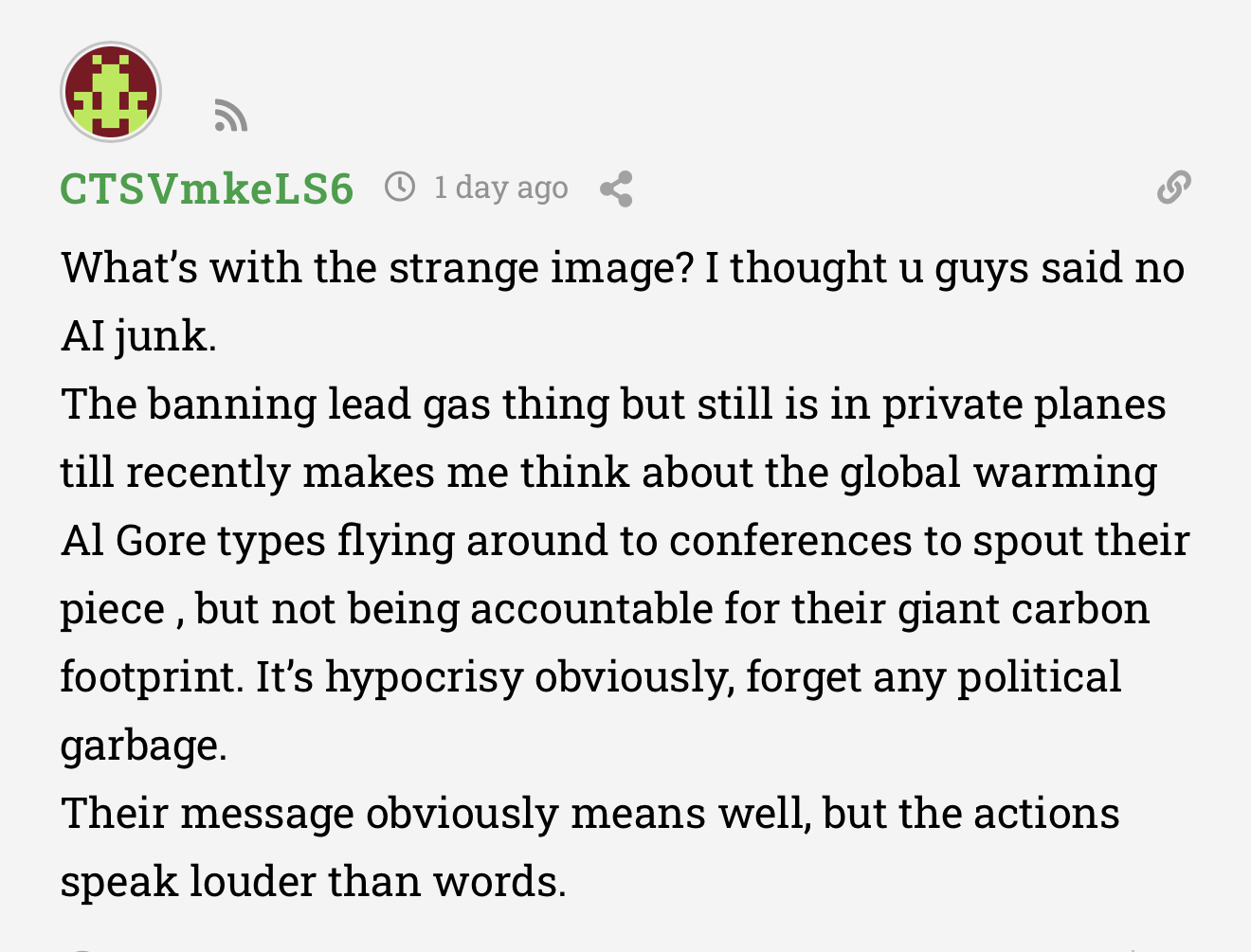Click the word "garbage." in the comment
The width and height of the screenshot is (1251, 952).
(x=143, y=745)
